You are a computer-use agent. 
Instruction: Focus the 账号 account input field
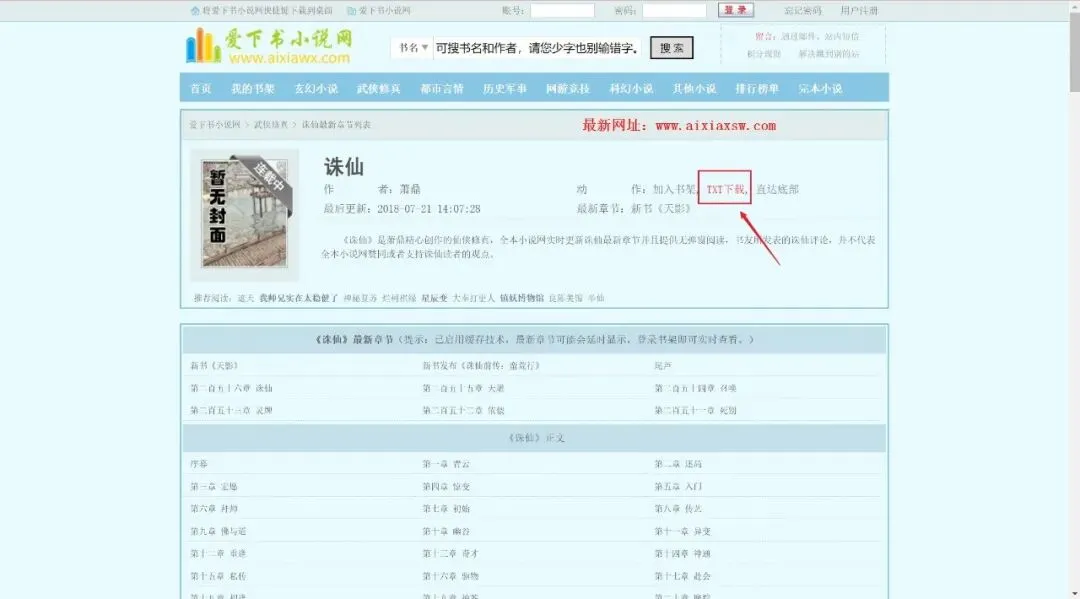coord(562,10)
